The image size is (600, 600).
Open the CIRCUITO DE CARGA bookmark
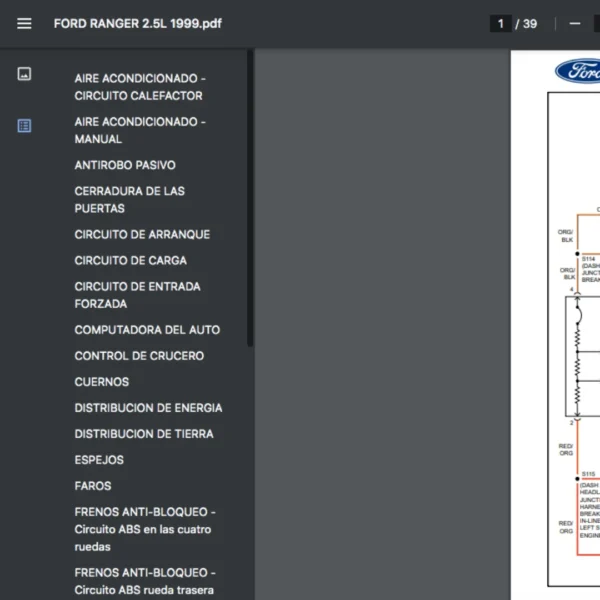(x=130, y=261)
